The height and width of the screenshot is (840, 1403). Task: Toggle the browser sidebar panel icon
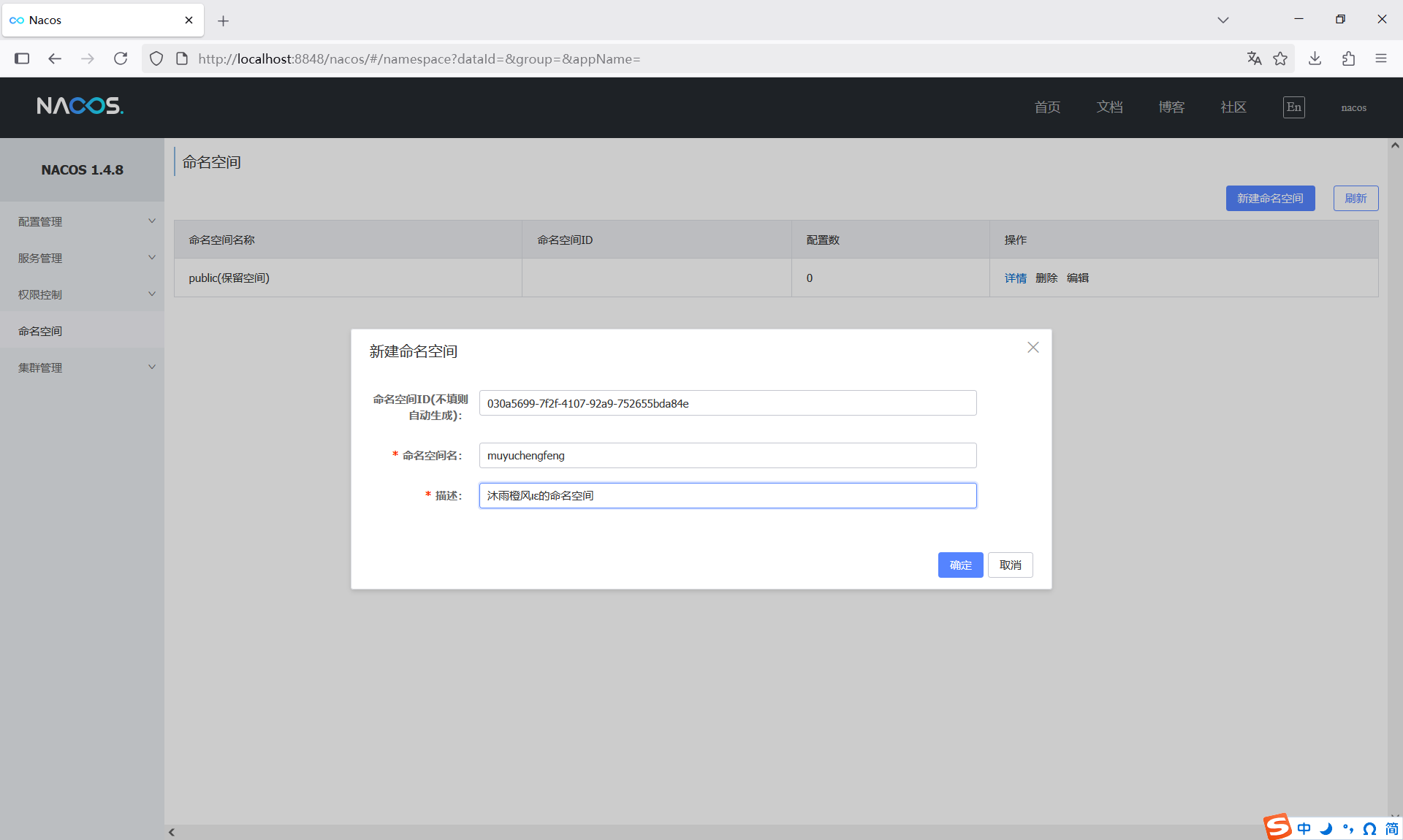[22, 58]
